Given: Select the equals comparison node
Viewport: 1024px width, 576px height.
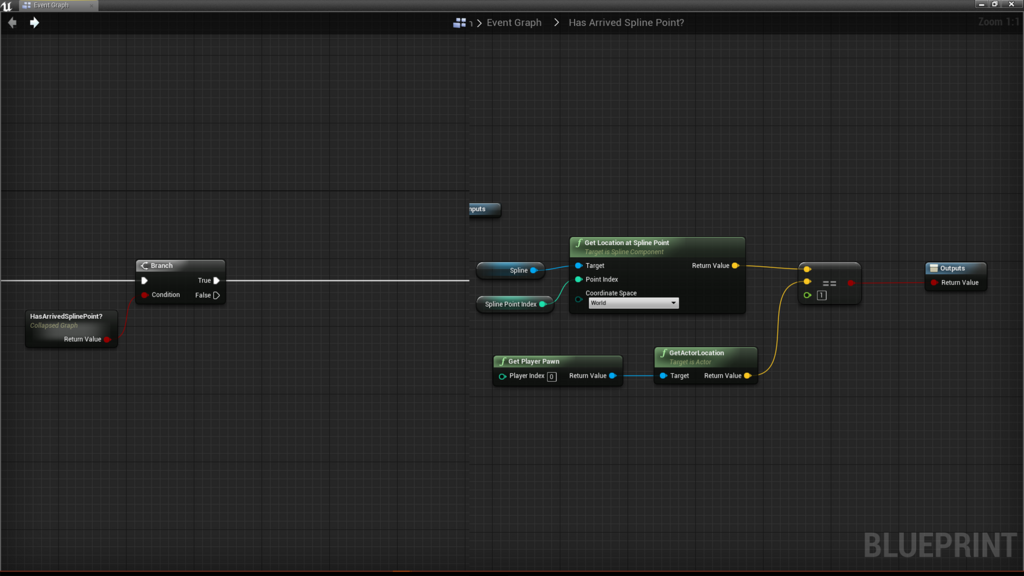Looking at the screenshot, I should pos(829,283).
